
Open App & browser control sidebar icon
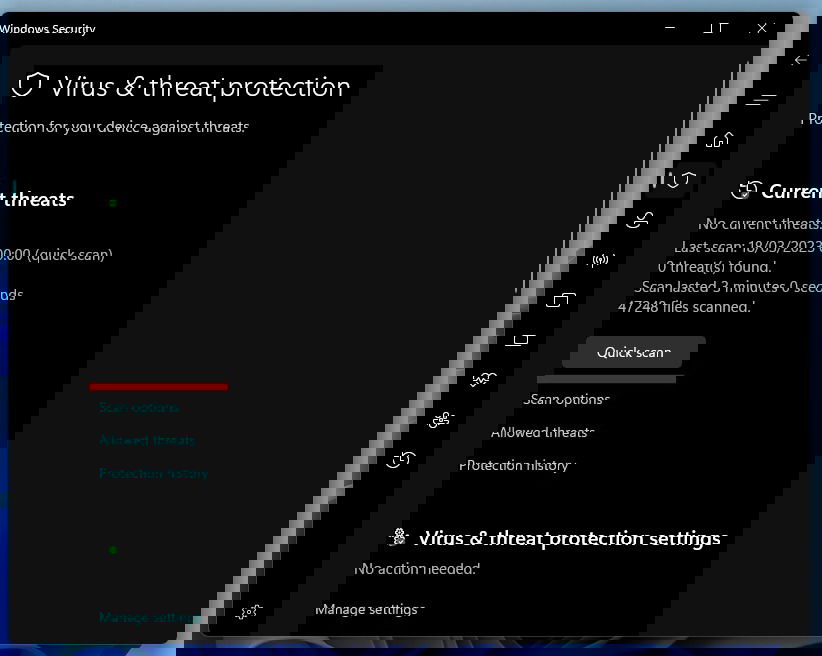click(560, 300)
